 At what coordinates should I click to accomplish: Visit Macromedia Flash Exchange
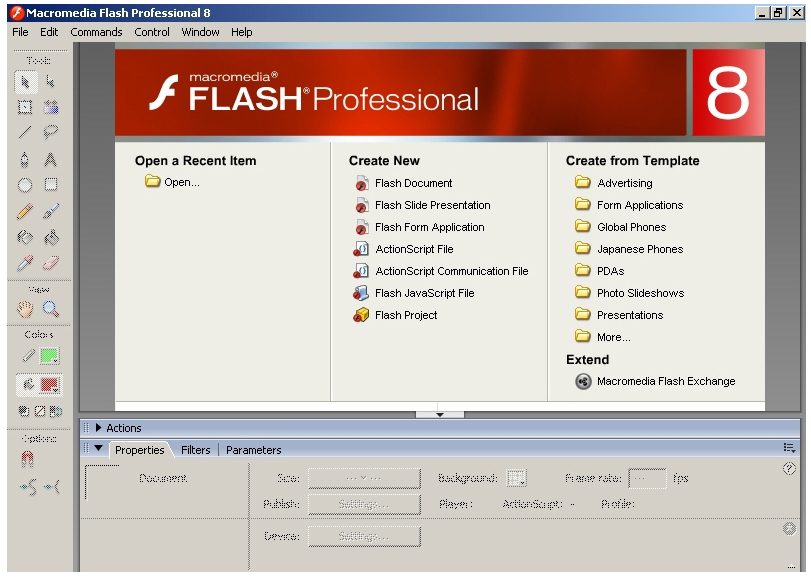tap(655, 382)
